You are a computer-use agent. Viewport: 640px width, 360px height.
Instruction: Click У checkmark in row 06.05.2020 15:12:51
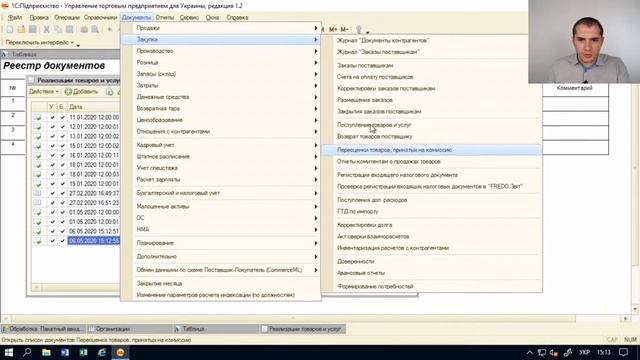[x=52, y=231]
